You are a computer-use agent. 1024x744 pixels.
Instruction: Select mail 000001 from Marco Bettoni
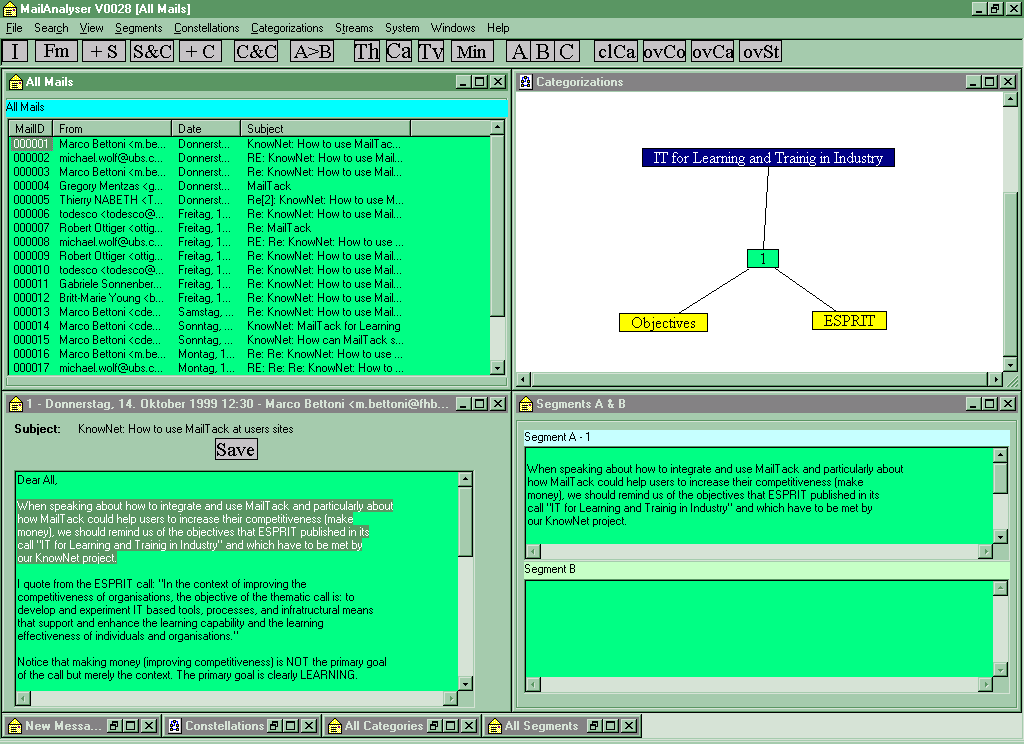tap(249, 144)
